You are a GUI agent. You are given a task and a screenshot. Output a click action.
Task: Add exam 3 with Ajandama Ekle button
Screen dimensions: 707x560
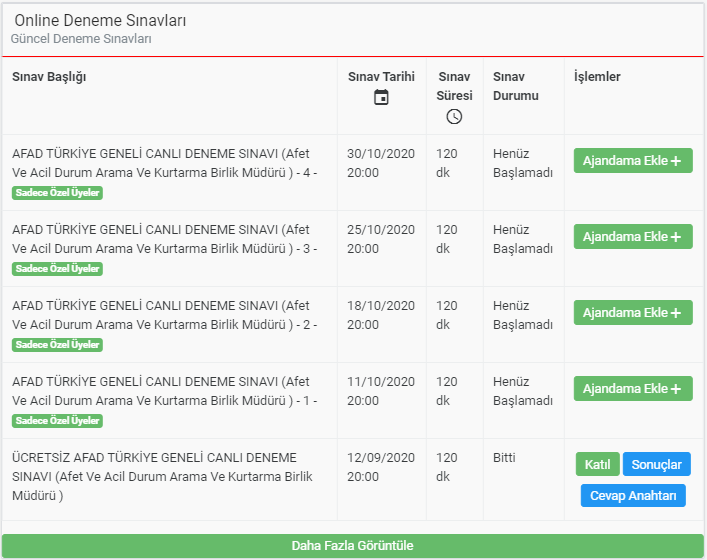[x=633, y=237]
